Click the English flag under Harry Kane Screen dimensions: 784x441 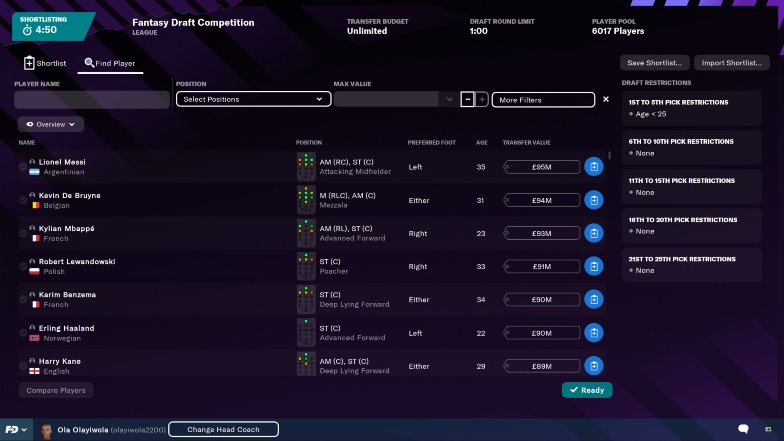pyautogui.click(x=34, y=371)
